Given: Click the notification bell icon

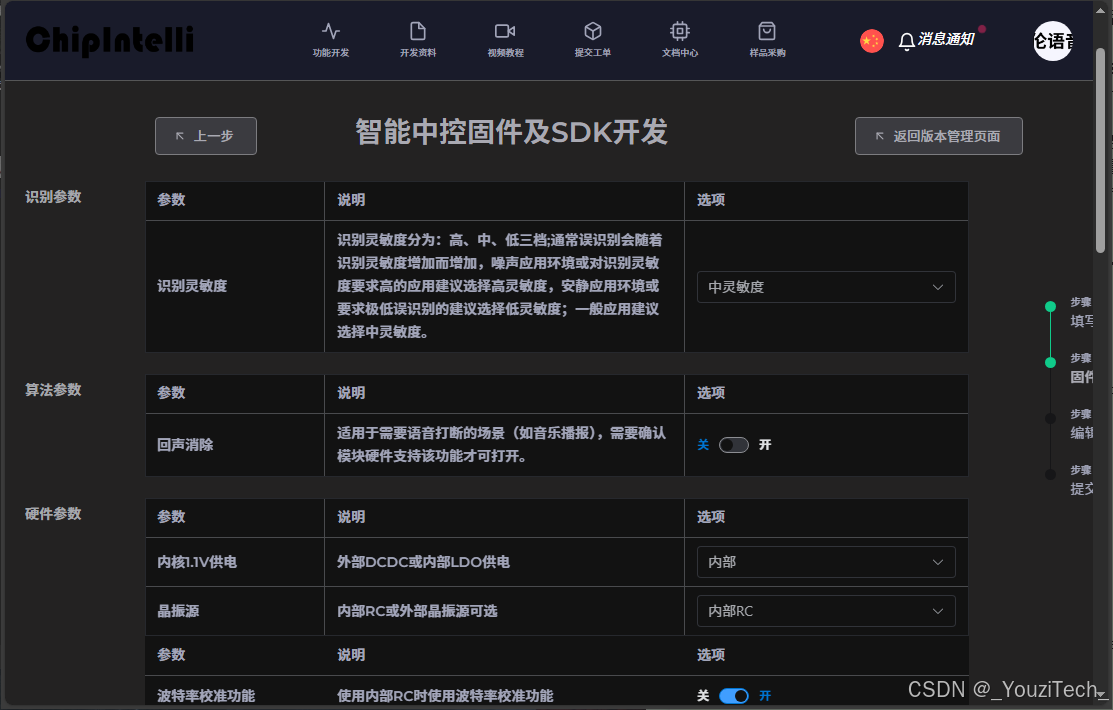Looking at the screenshot, I should [x=906, y=40].
